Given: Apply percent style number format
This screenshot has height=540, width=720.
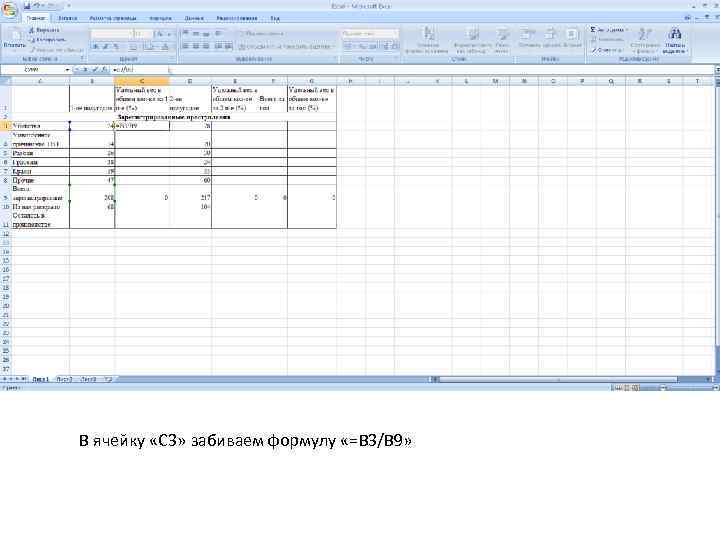Looking at the screenshot, I should (361, 46).
